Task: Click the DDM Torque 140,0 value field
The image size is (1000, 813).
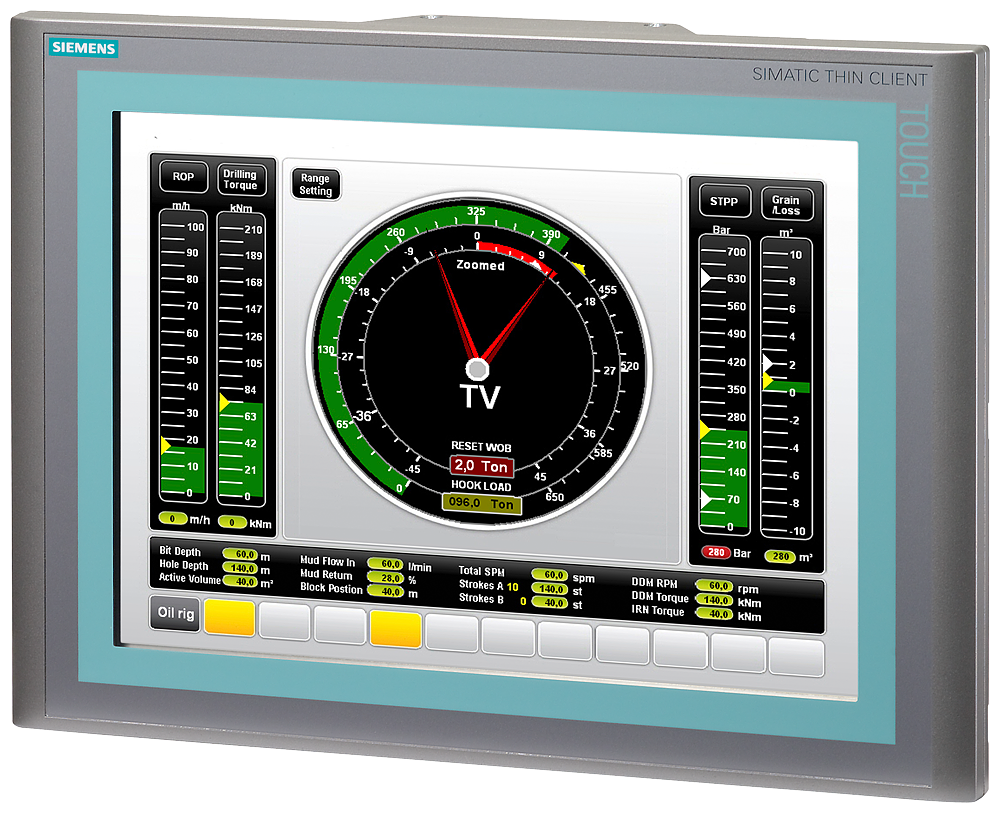Action: point(714,599)
